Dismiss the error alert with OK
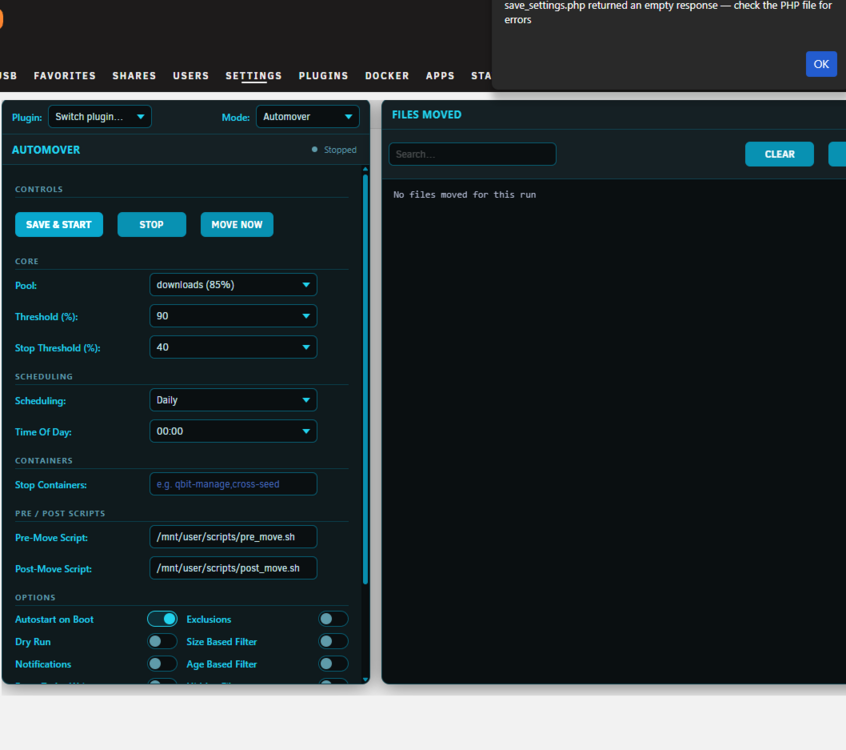This screenshot has width=846, height=750. point(821,64)
